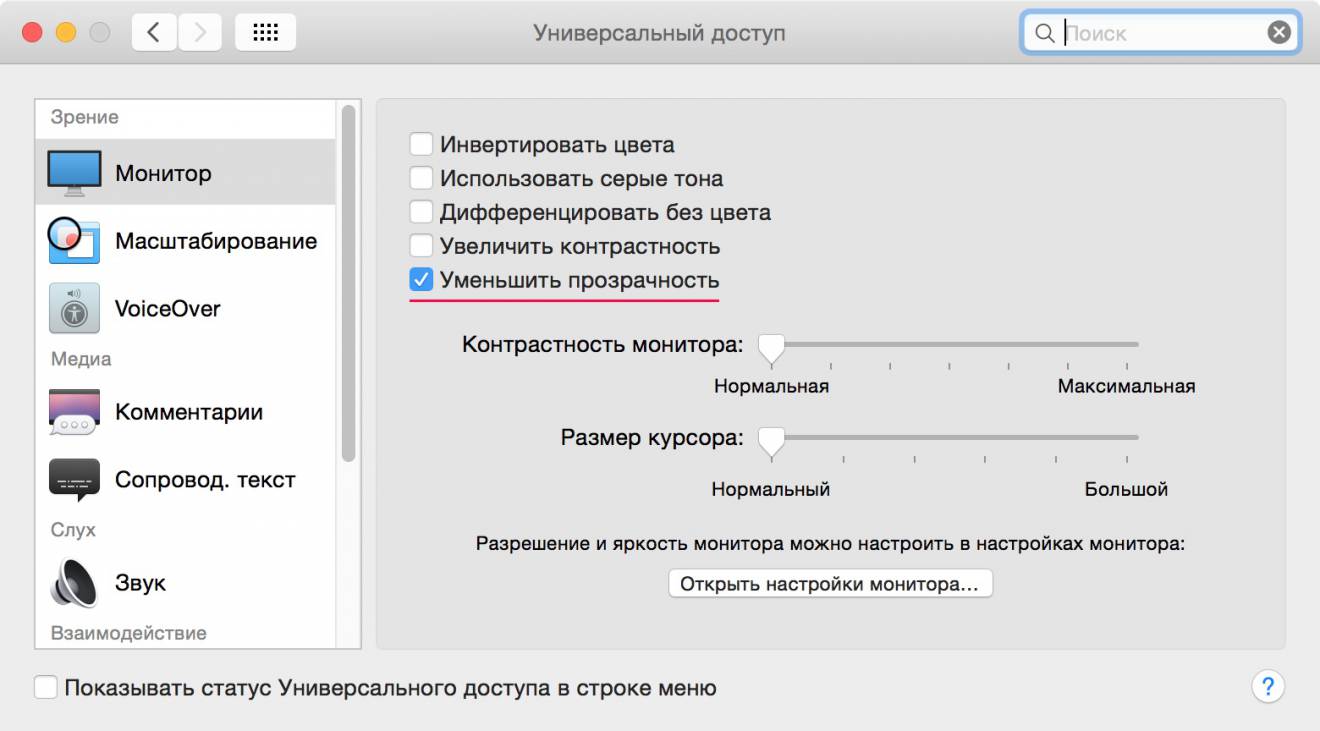Clear the search field with X icon
This screenshot has width=1320, height=731.
coord(1279,33)
